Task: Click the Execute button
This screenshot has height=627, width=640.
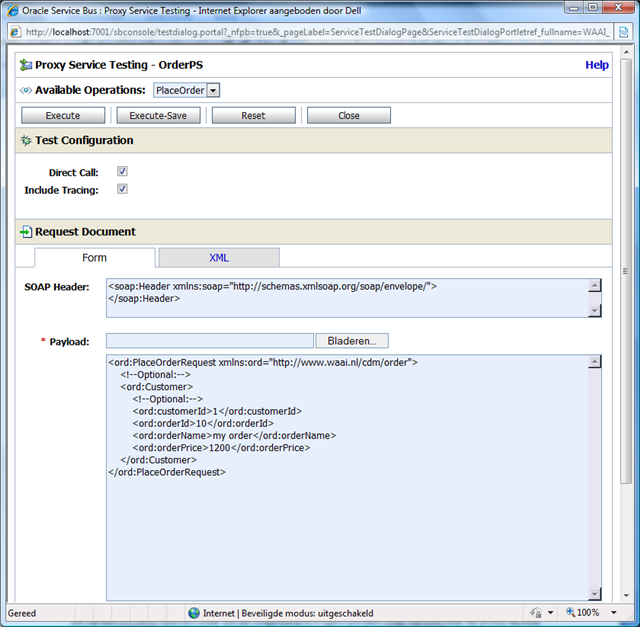Action: point(63,116)
